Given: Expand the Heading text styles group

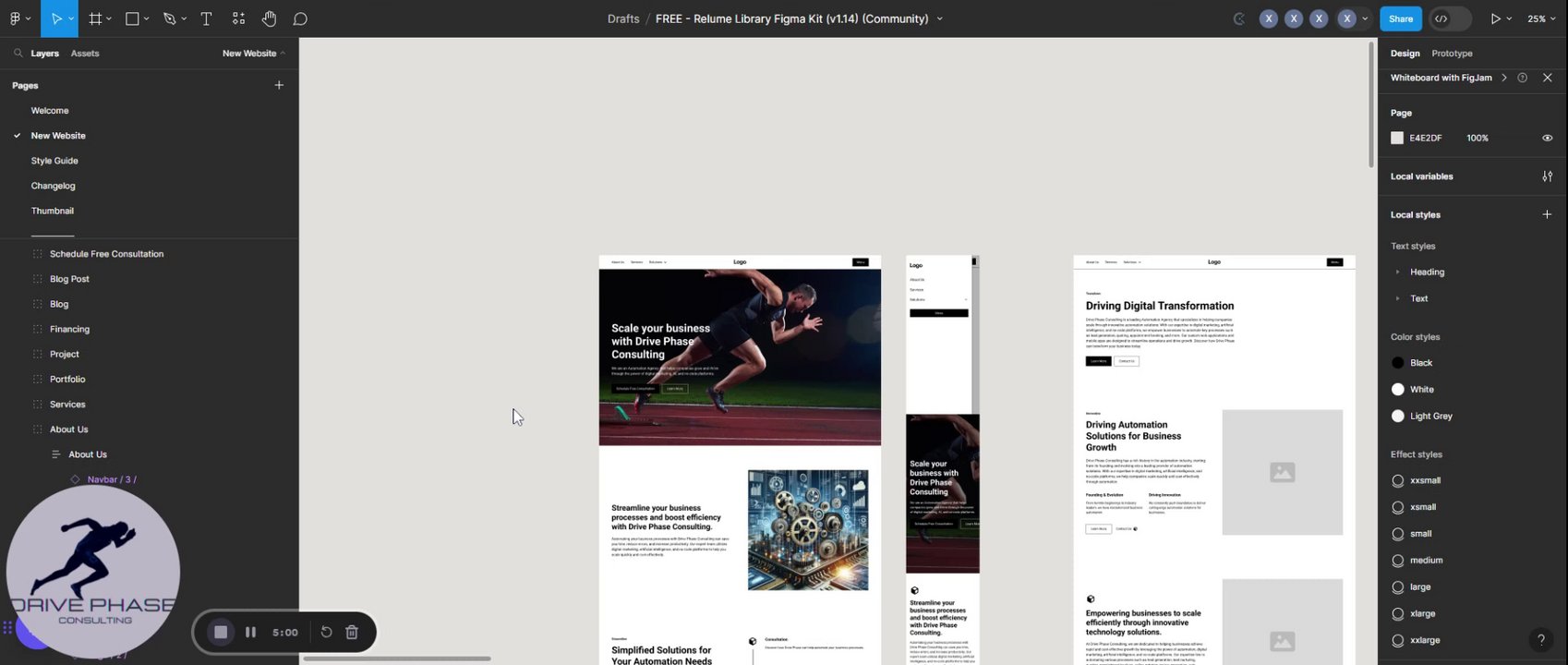Looking at the screenshot, I should tap(1397, 272).
